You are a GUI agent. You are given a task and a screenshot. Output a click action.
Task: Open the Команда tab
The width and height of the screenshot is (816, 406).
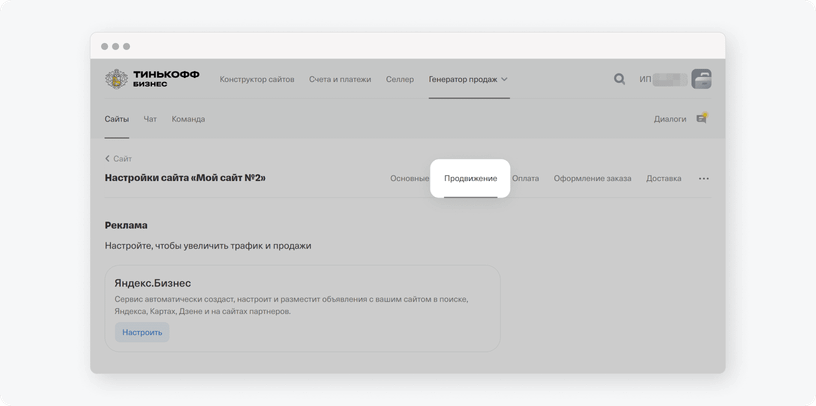188,119
